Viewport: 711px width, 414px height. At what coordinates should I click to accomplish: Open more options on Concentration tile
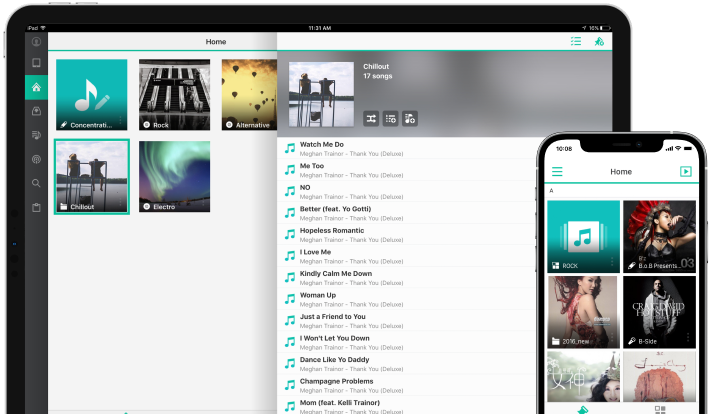122,124
